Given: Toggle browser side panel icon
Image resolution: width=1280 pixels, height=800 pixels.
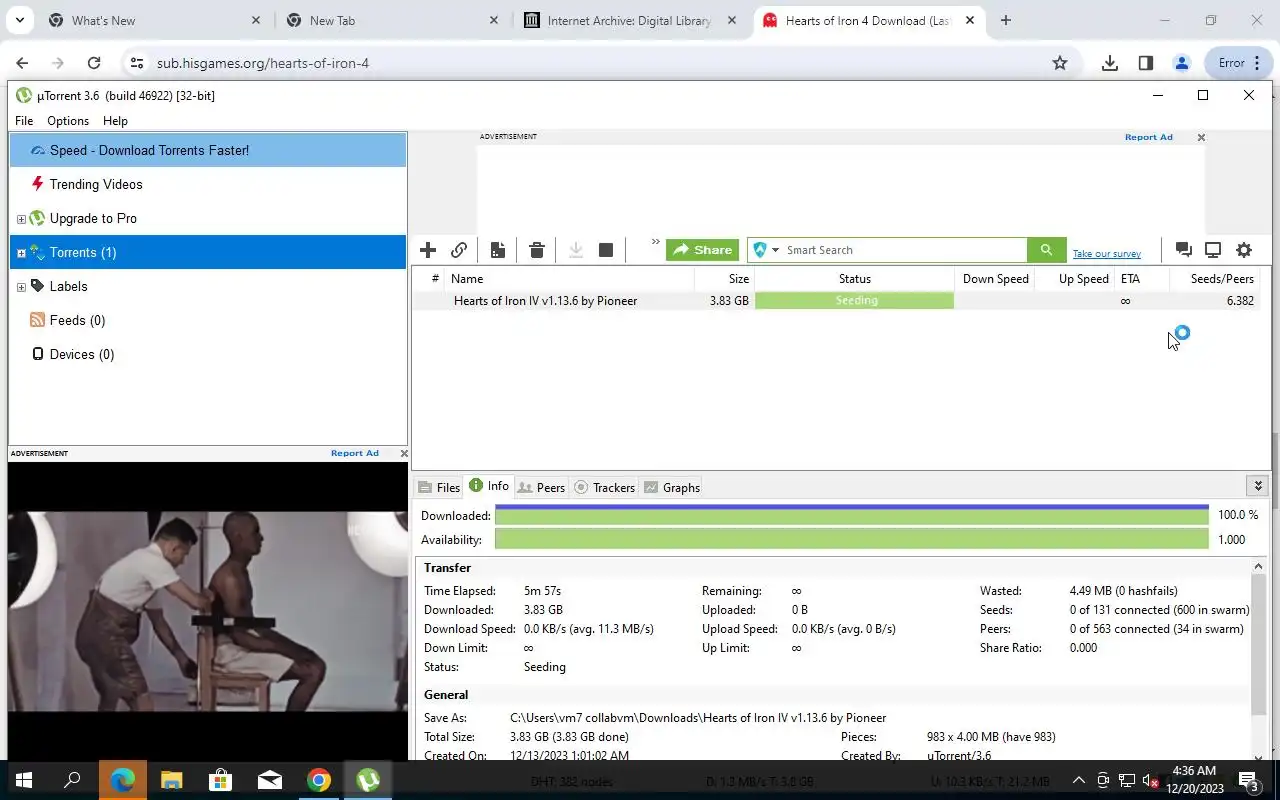Looking at the screenshot, I should tap(1146, 63).
